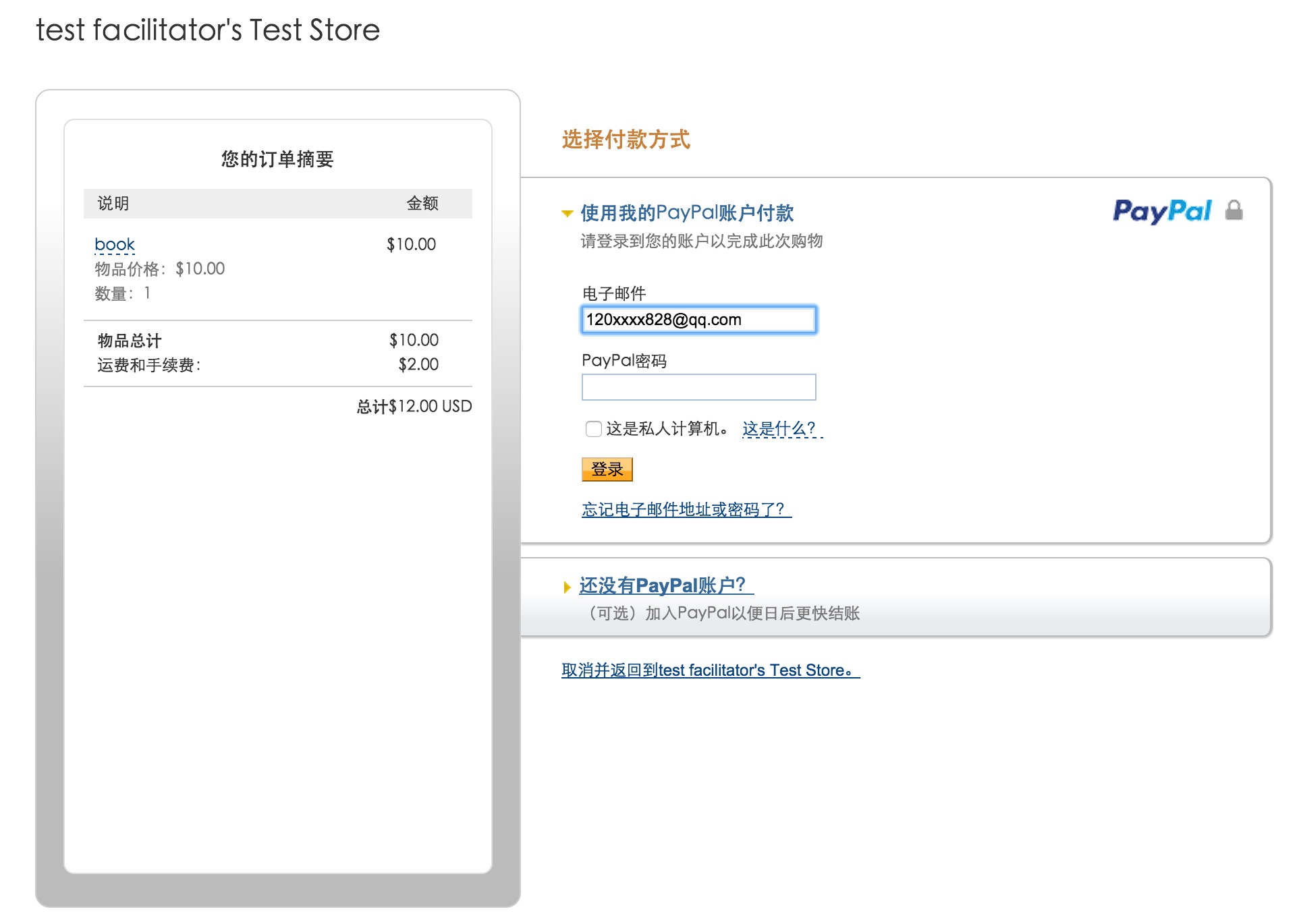The image size is (1301, 924).
Task: Focus the 电子邮件 email field
Action: click(x=699, y=320)
